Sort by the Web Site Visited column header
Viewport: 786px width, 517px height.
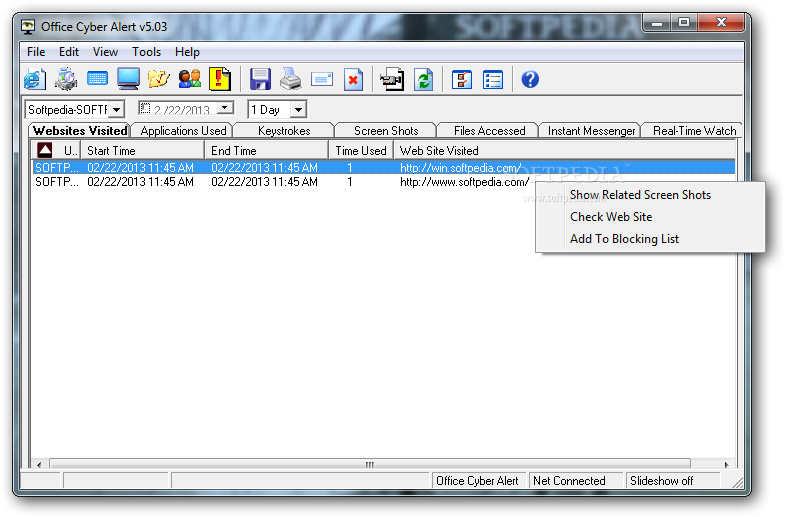tap(564, 150)
